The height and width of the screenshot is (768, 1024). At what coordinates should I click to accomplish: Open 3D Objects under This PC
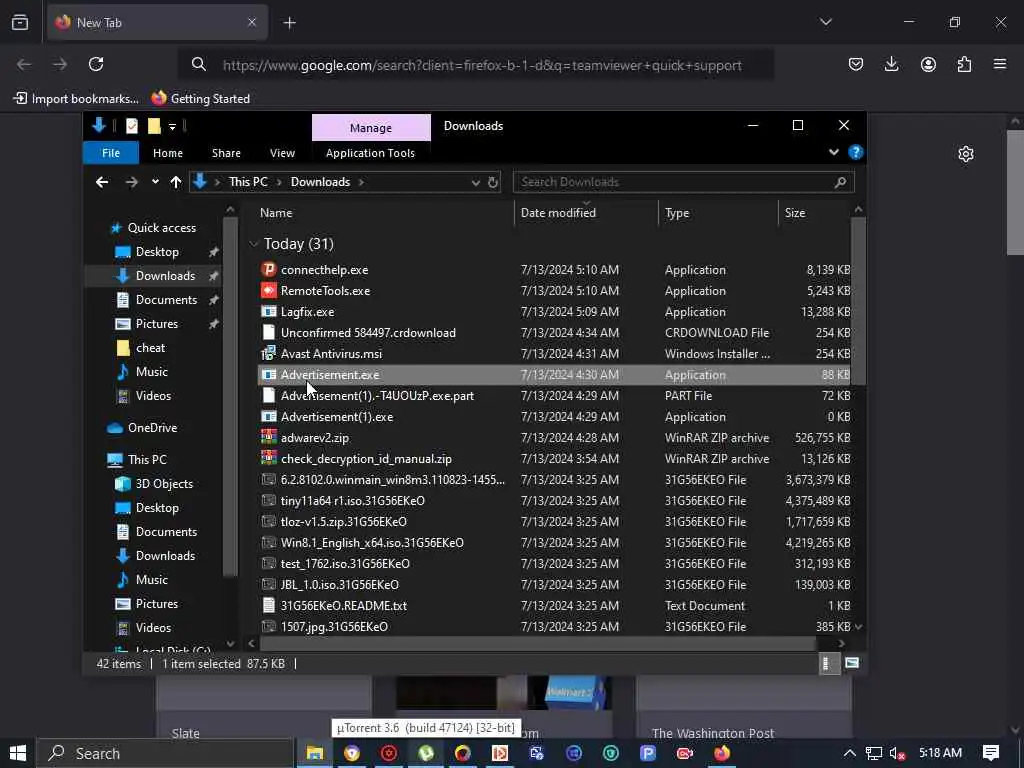[x=164, y=484]
